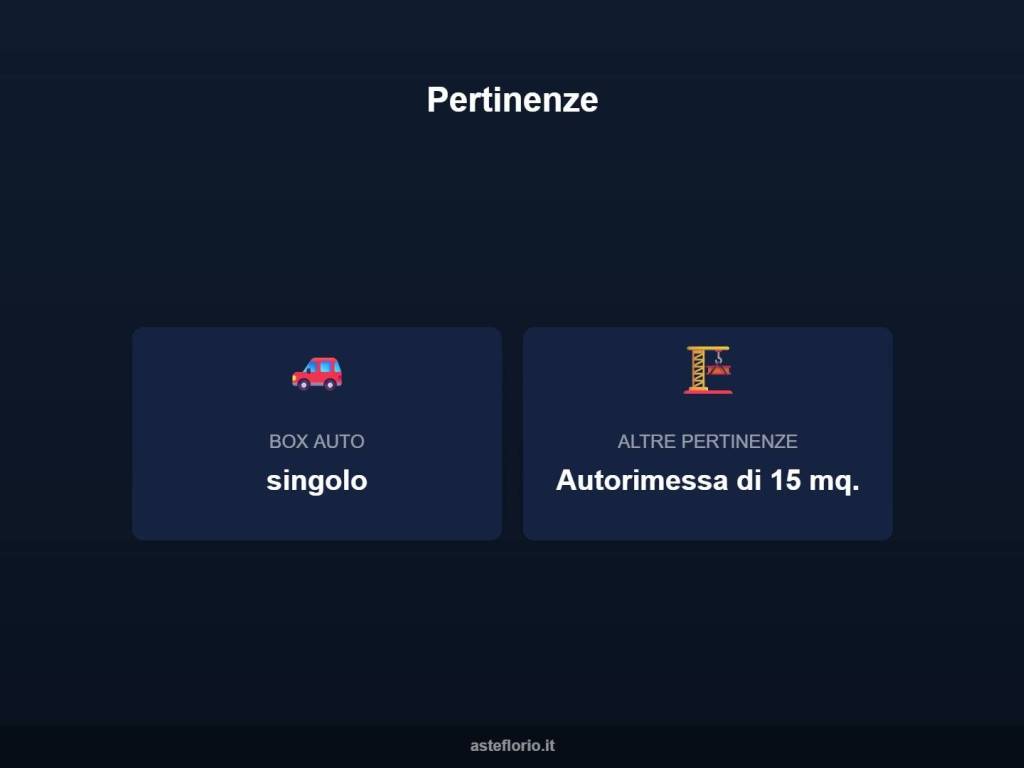The image size is (1024, 768).
Task: Open the asteflorio.it footer link
Action: pyautogui.click(x=512, y=745)
